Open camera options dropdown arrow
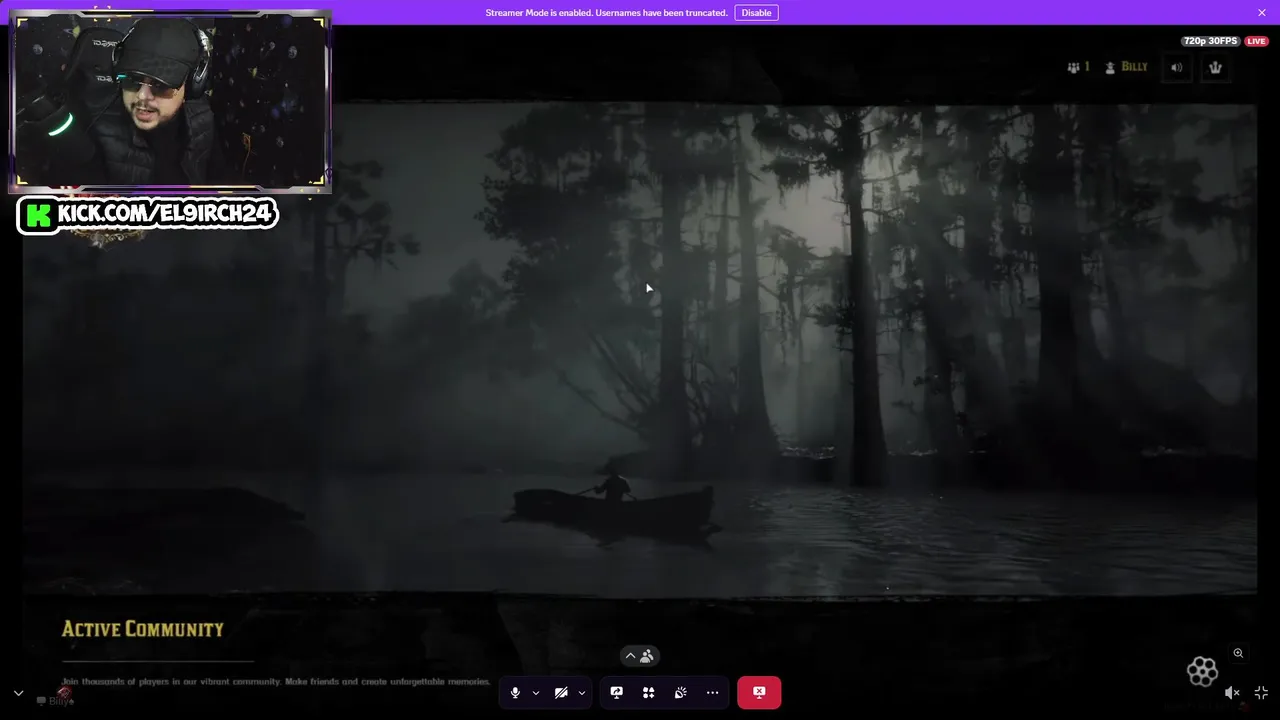The height and width of the screenshot is (720, 1280). (x=582, y=692)
